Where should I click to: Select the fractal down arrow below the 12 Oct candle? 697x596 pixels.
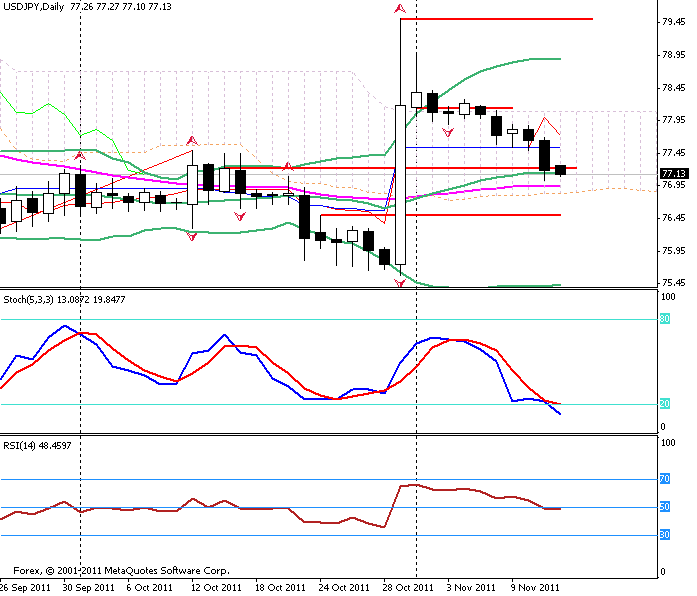(192, 236)
